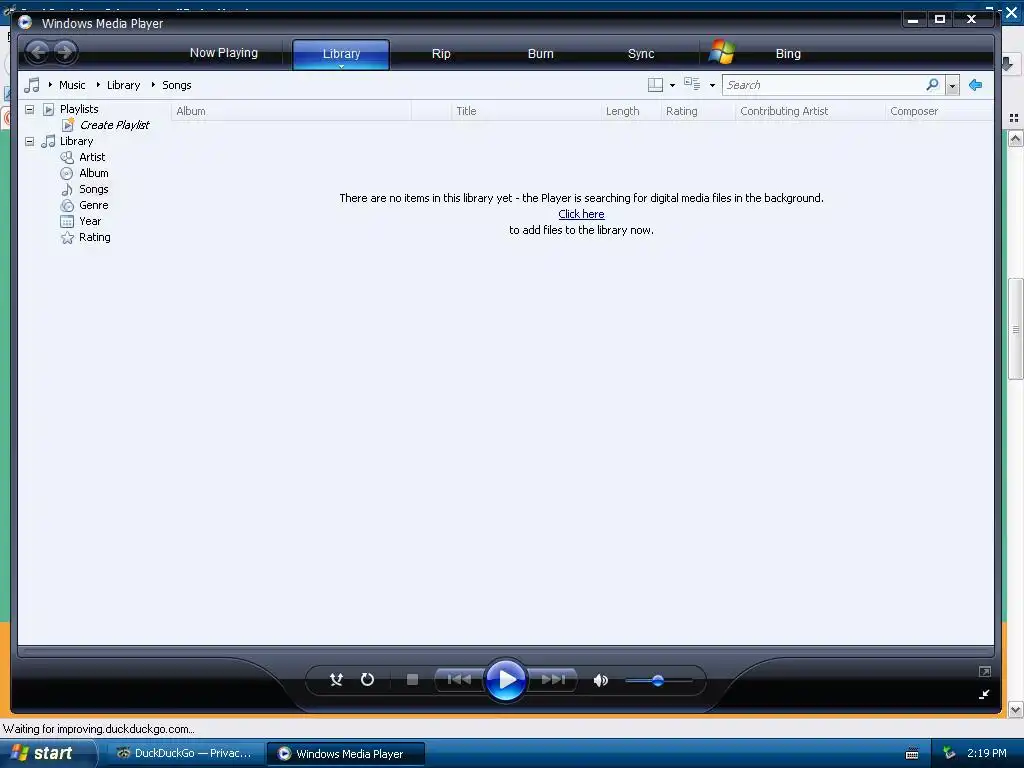
Task: Collapse the Library tree node
Action: click(x=29, y=141)
